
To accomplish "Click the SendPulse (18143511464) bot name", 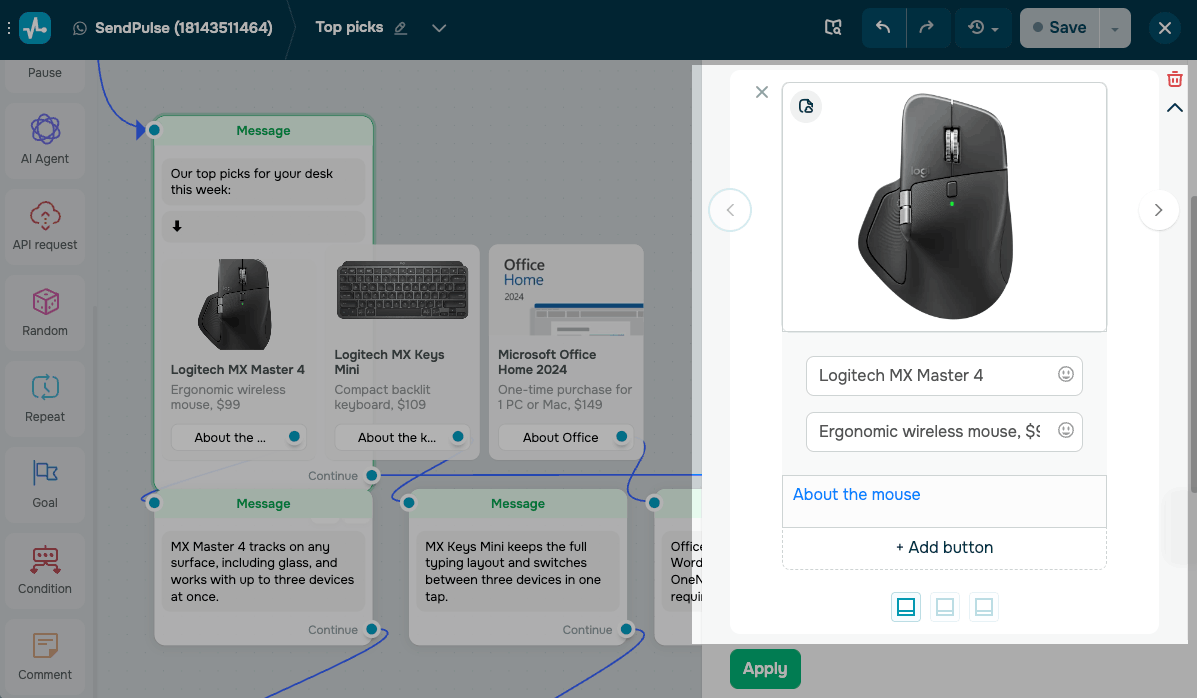I will pos(183,28).
